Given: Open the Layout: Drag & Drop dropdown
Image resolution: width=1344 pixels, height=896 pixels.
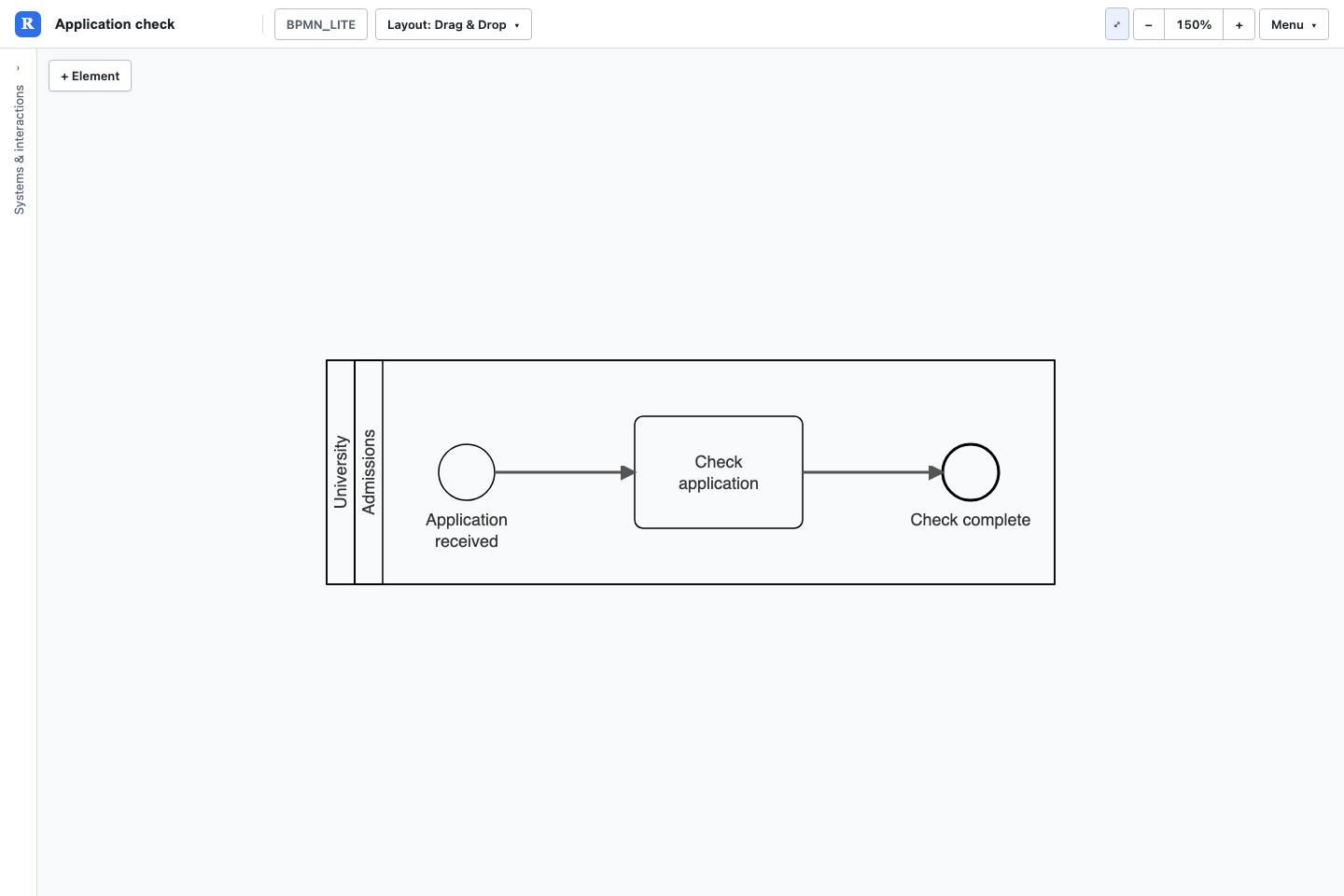Looking at the screenshot, I should coord(454,24).
